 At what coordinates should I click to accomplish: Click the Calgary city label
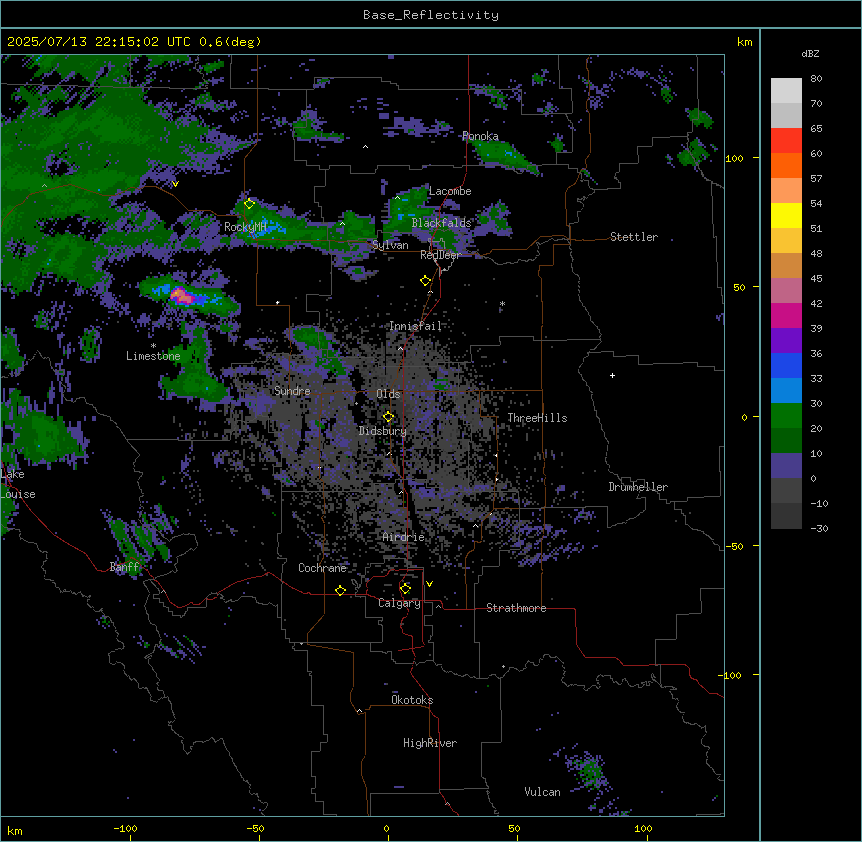(x=399, y=603)
